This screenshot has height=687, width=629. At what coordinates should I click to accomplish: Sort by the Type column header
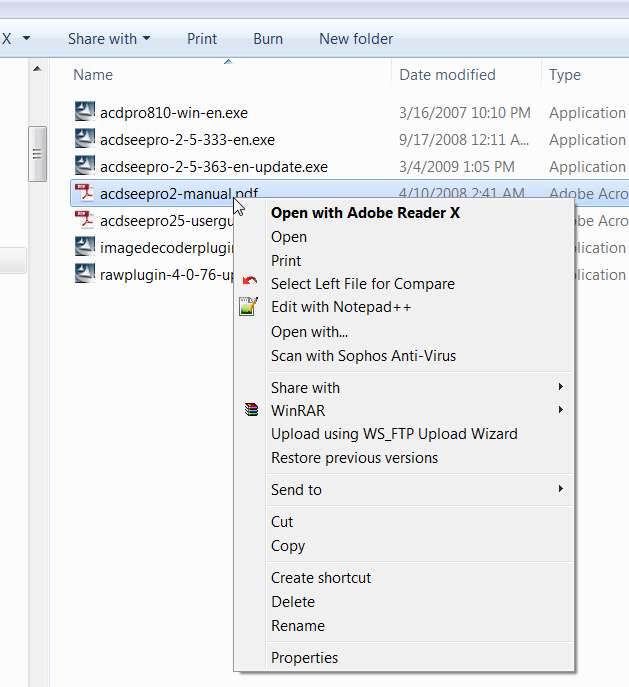565,75
